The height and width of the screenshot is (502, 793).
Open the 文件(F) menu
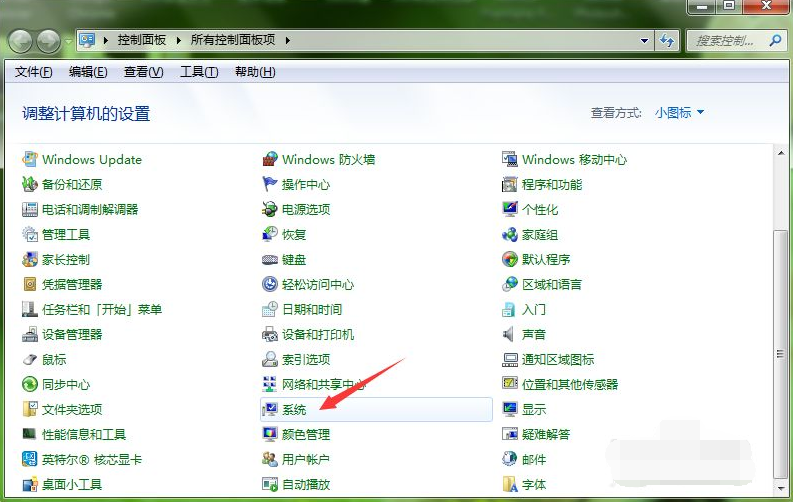coord(33,72)
